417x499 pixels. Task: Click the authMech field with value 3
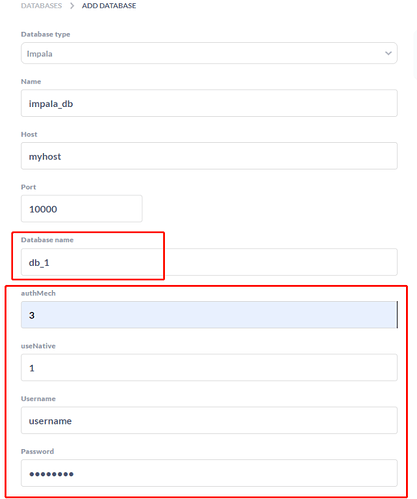coord(209,315)
